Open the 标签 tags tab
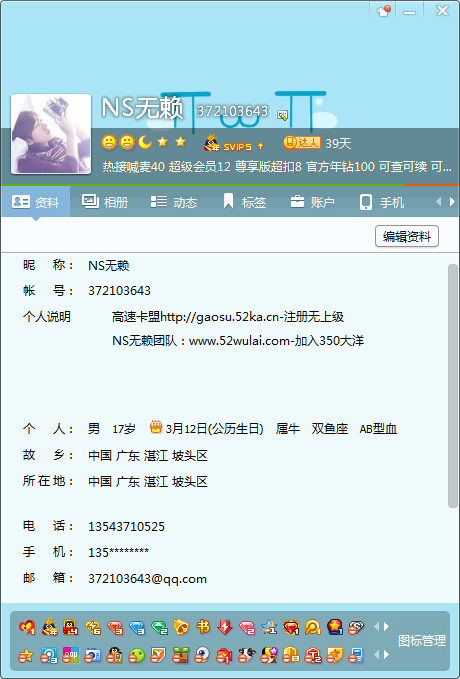The image size is (460, 679). tap(243, 202)
